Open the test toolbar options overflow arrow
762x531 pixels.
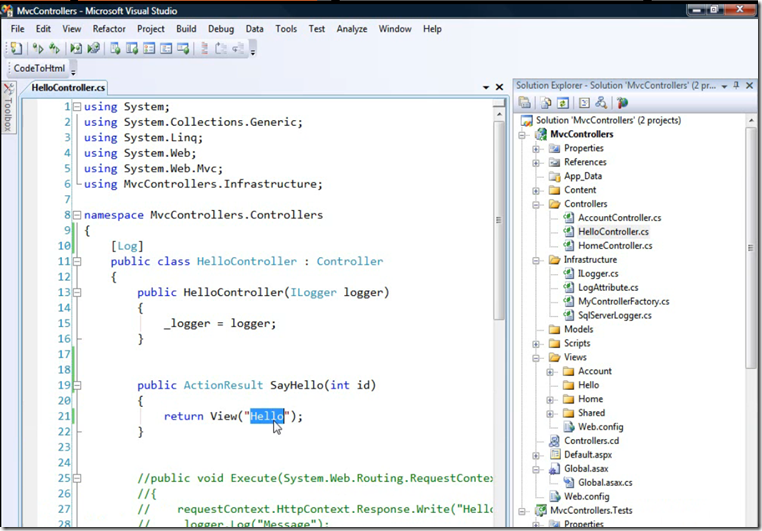pyautogui.click(x=253, y=49)
